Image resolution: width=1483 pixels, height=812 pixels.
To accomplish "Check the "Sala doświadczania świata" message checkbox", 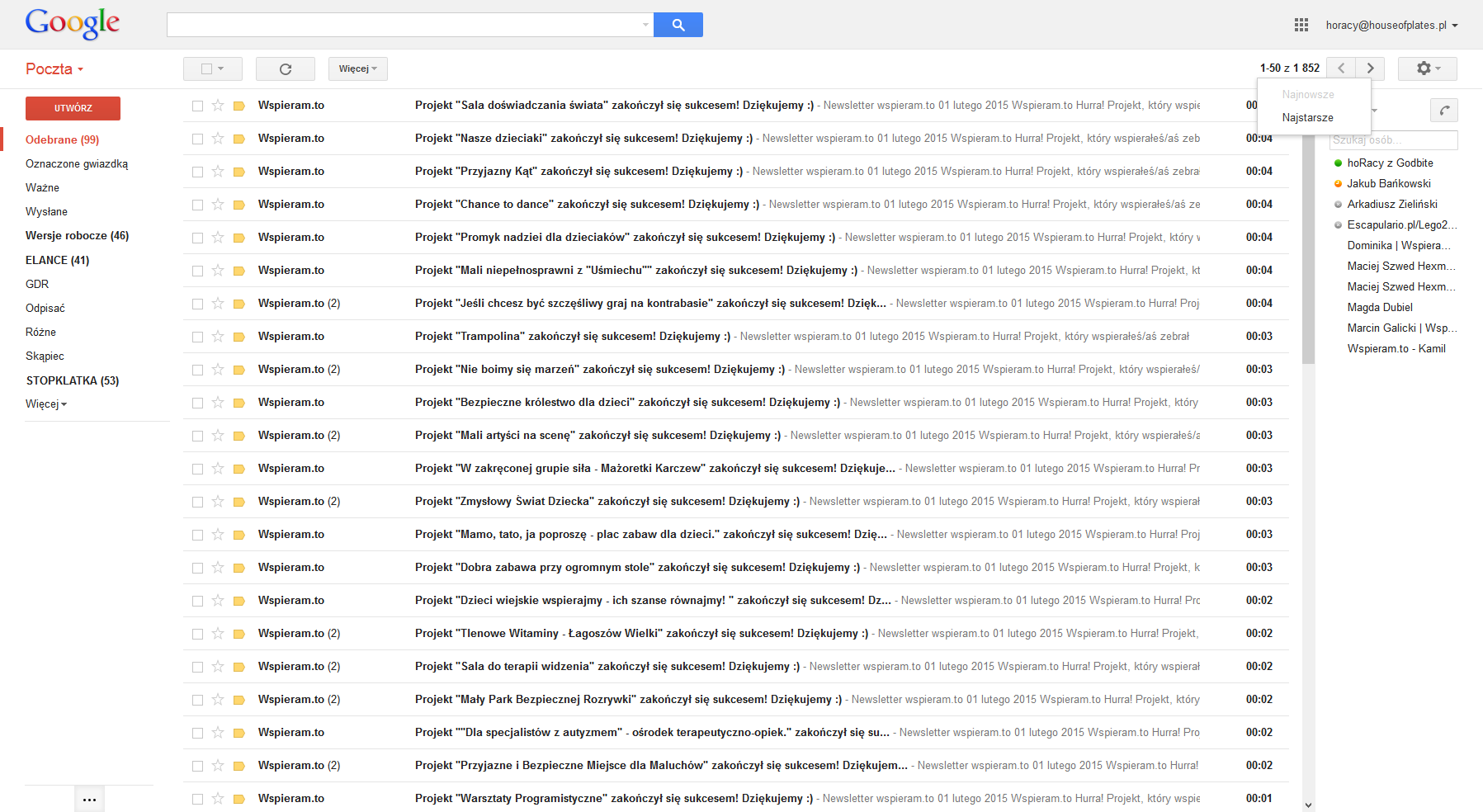I will coord(197,106).
